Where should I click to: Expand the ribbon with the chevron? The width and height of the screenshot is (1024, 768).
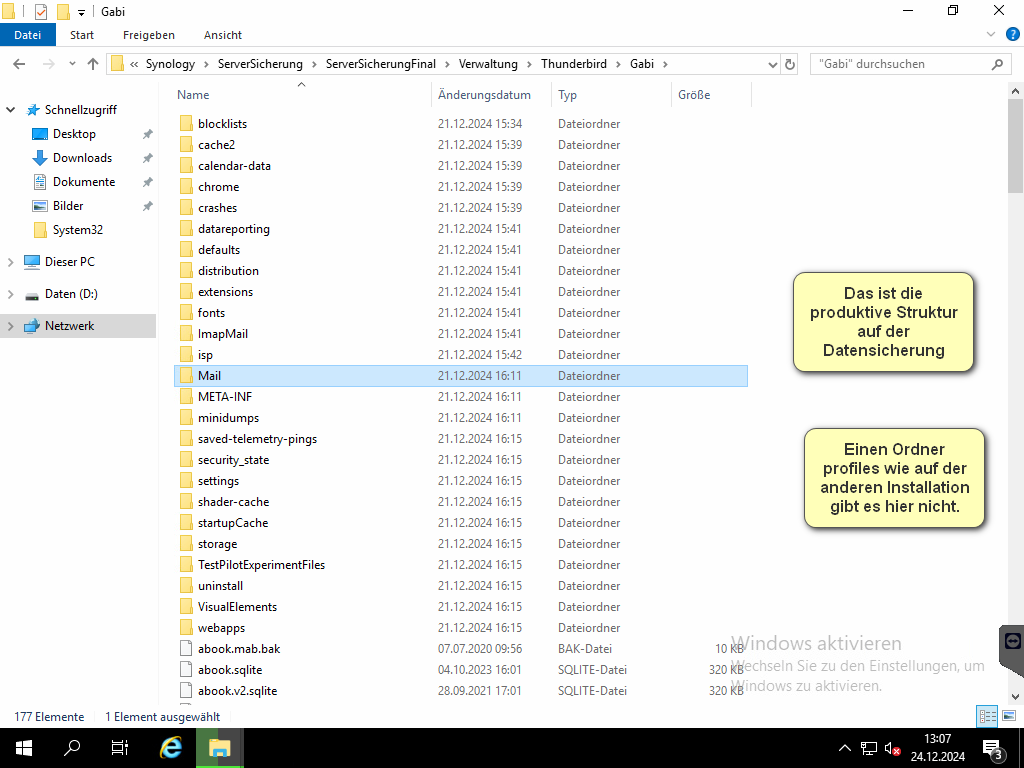click(991, 35)
